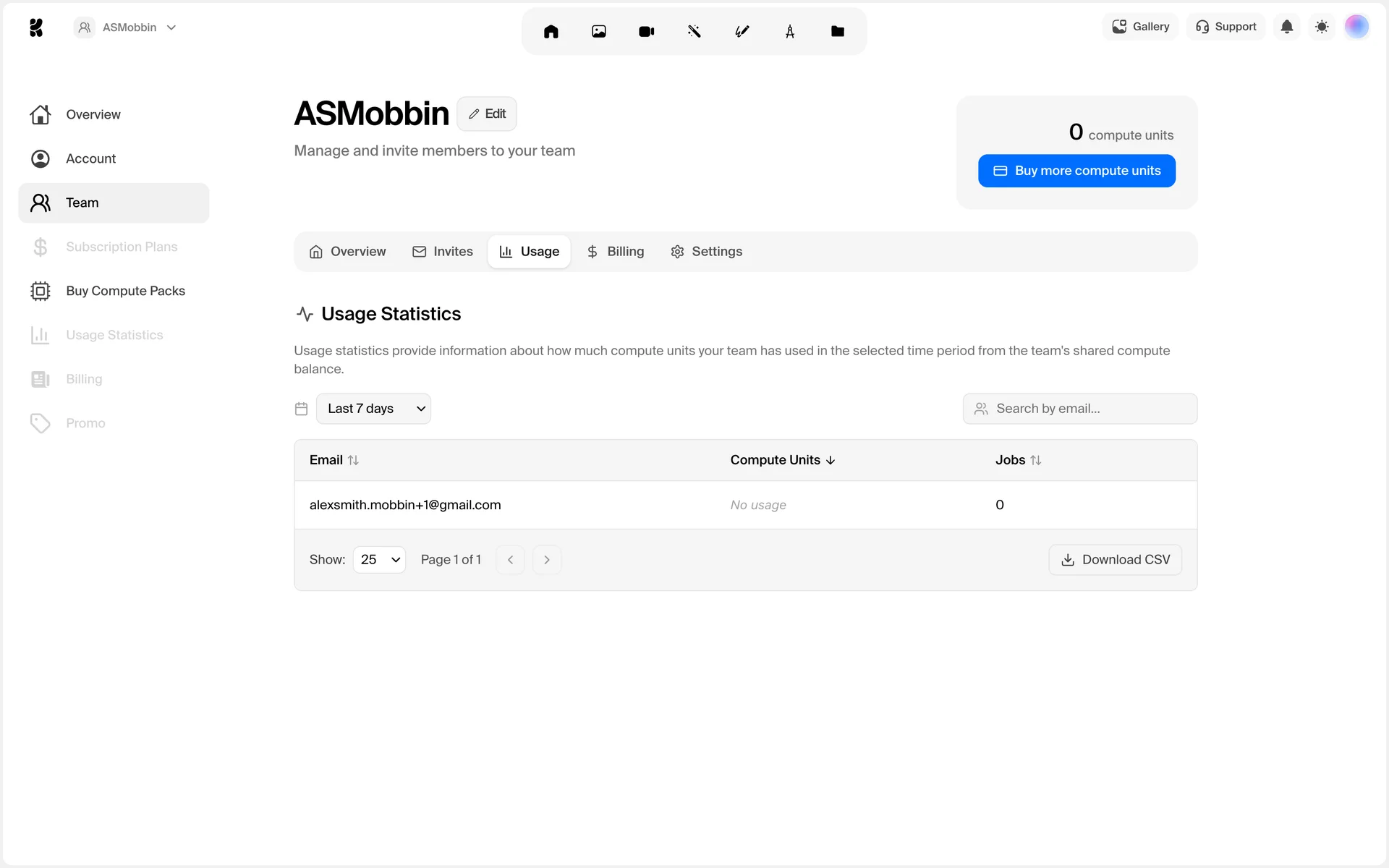Screen dimensions: 1389x868
Task: Open the folder assets icon
Action: [837, 31]
